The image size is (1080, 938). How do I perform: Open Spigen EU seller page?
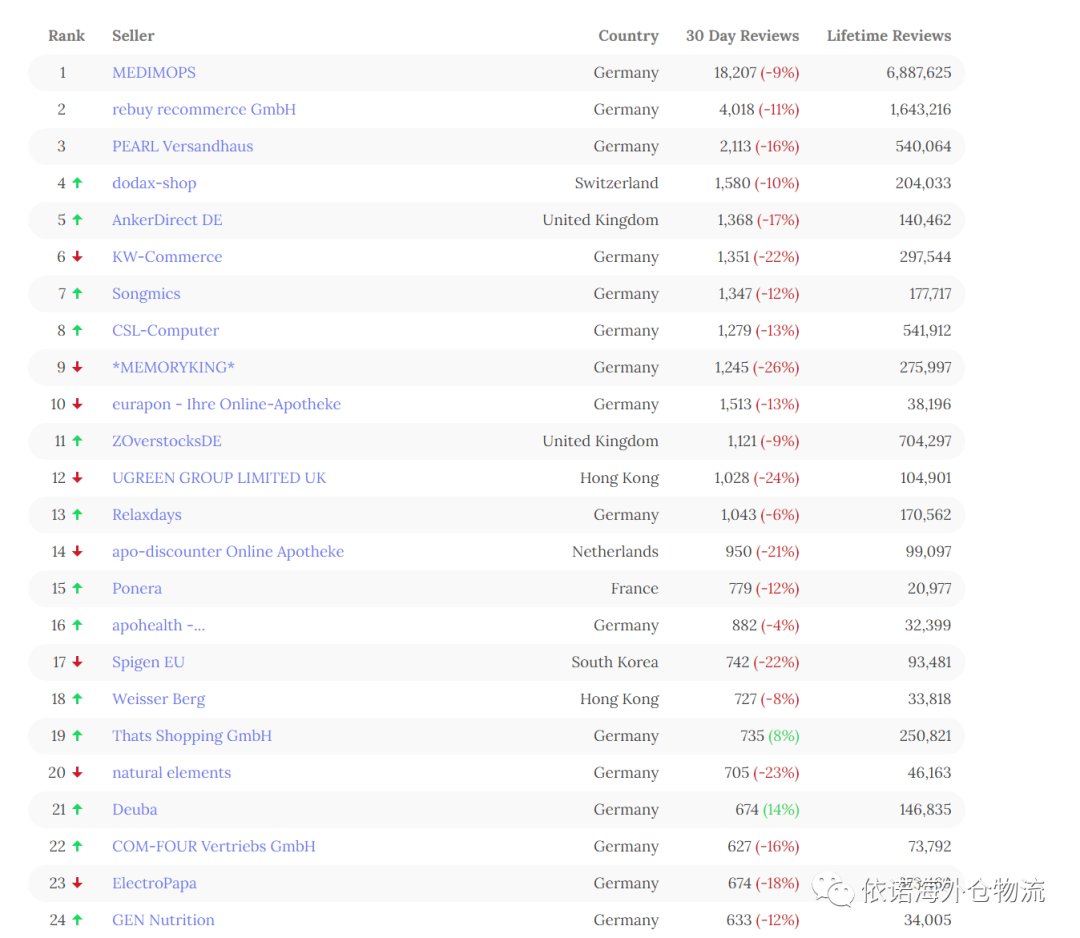point(148,662)
